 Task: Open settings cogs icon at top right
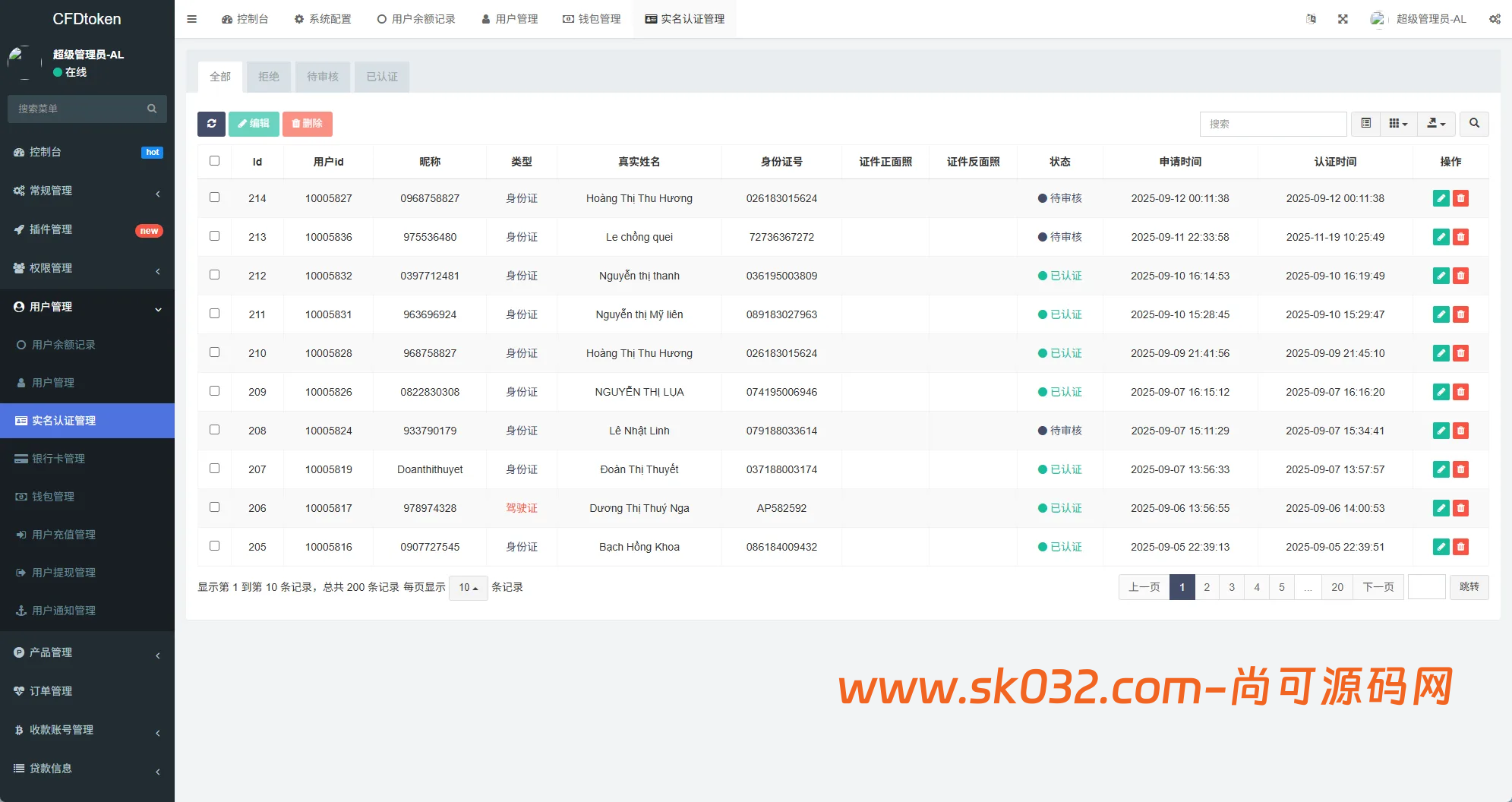click(1495, 19)
